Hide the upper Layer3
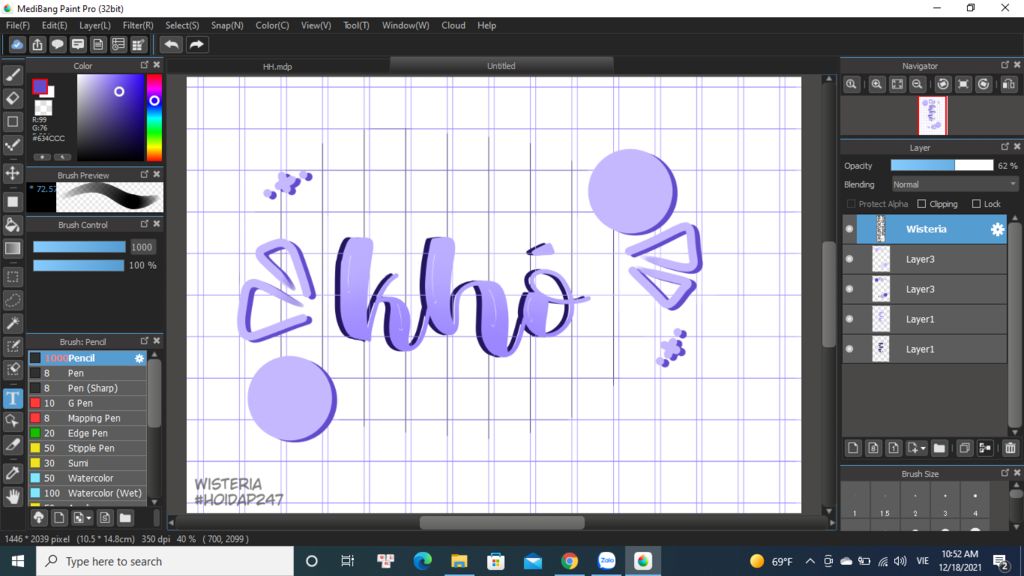 [849, 259]
